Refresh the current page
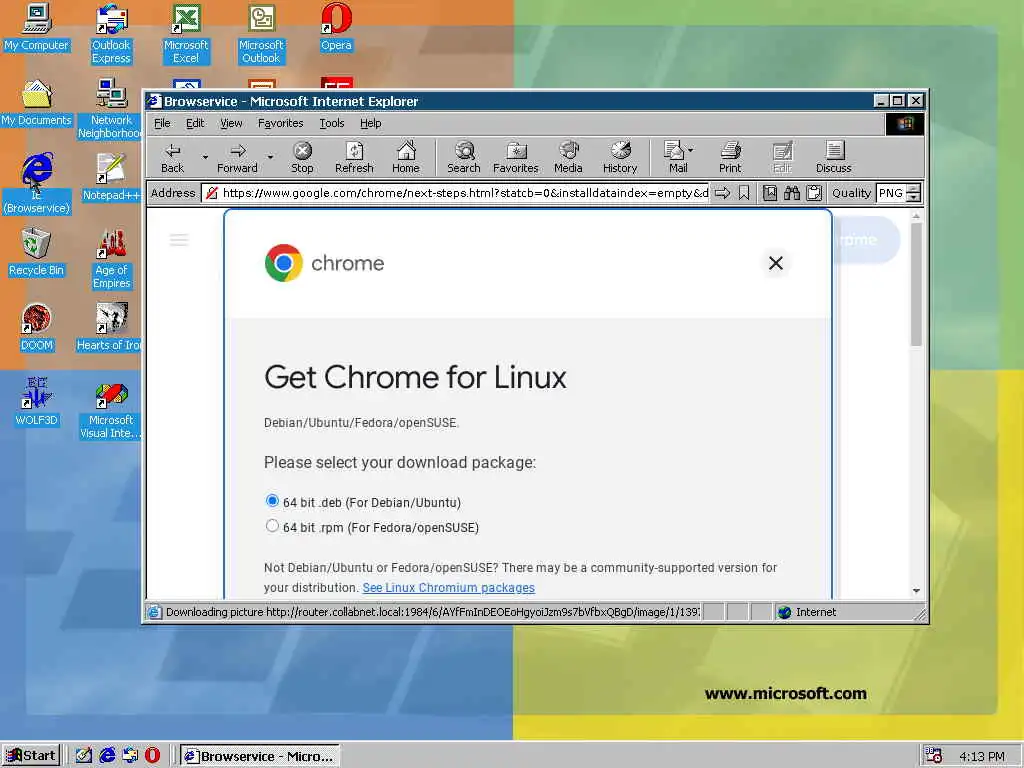The image size is (1024, 768). click(x=354, y=157)
